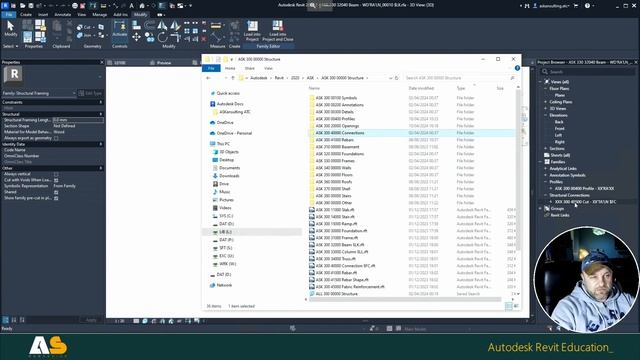640x360 pixels.
Task: Expand Annotation Symbols in Project Browser
Action: click(x=546, y=176)
